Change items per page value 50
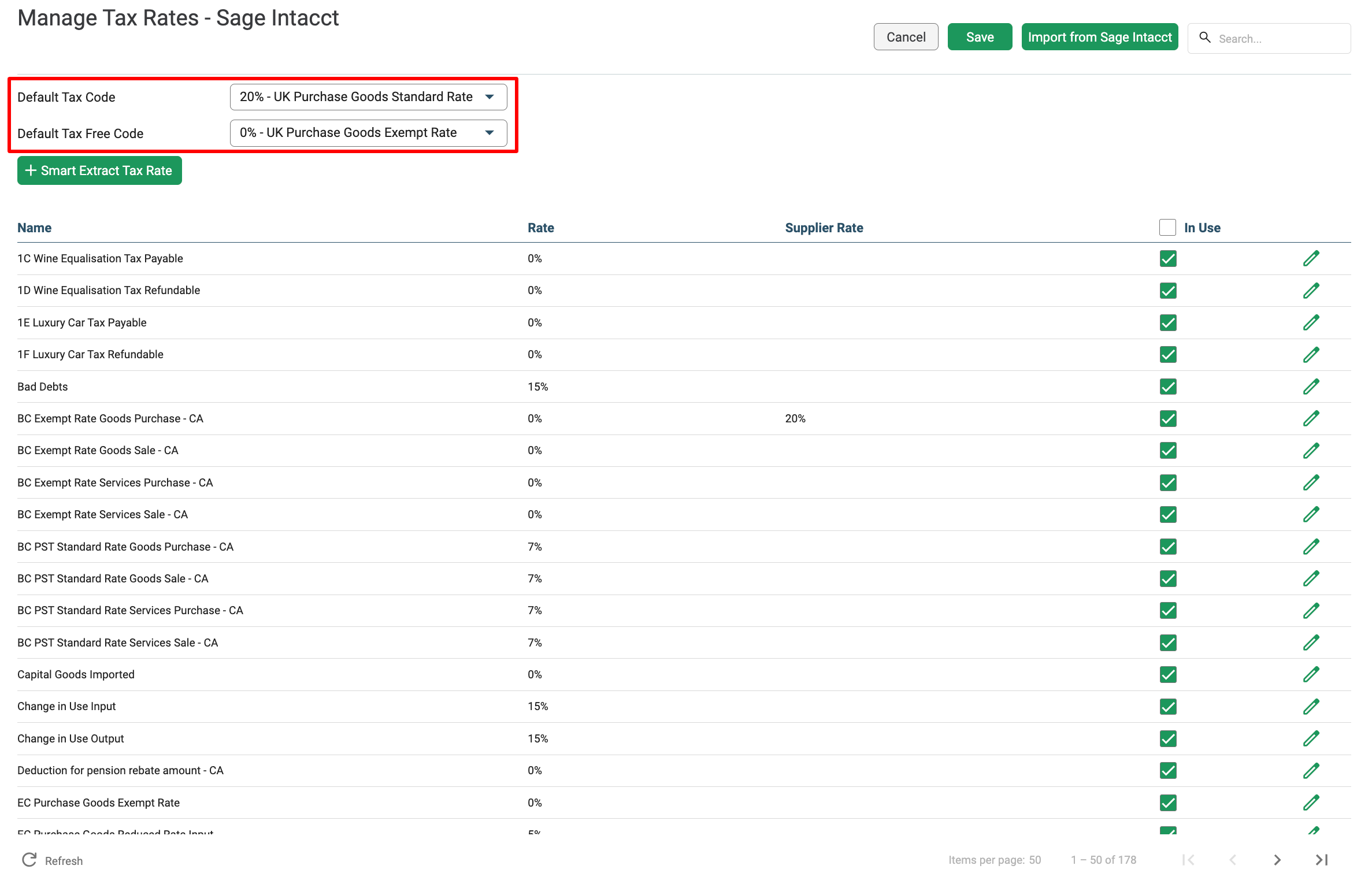Viewport: 1372px width, 884px height. tap(1034, 860)
